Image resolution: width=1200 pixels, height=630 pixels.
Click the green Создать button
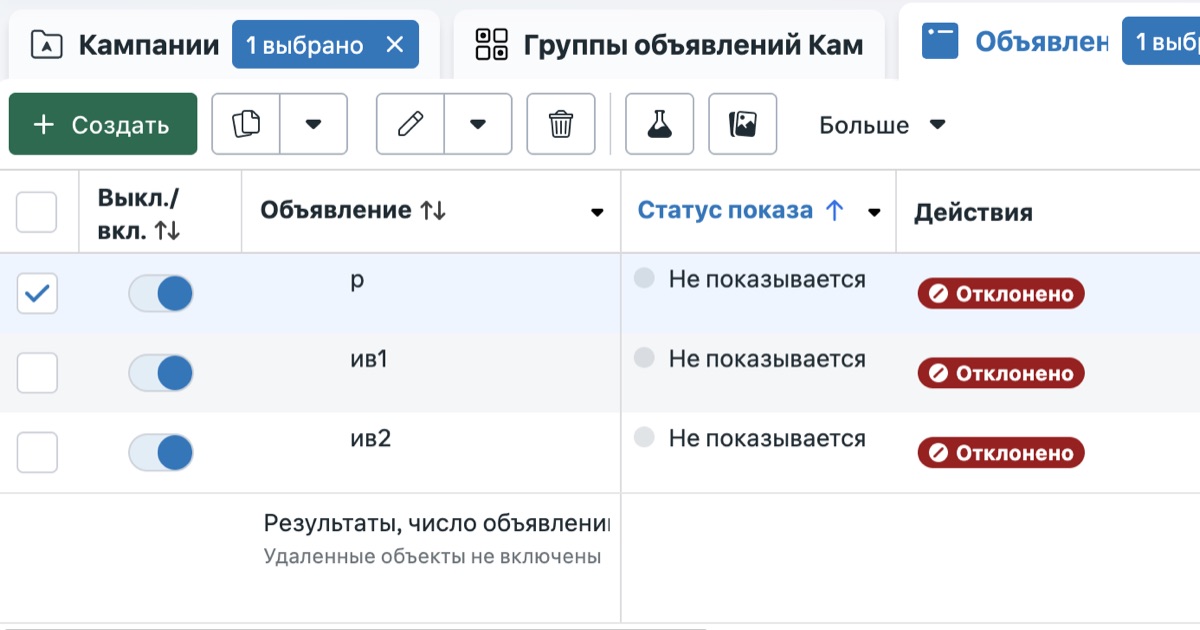pos(103,125)
